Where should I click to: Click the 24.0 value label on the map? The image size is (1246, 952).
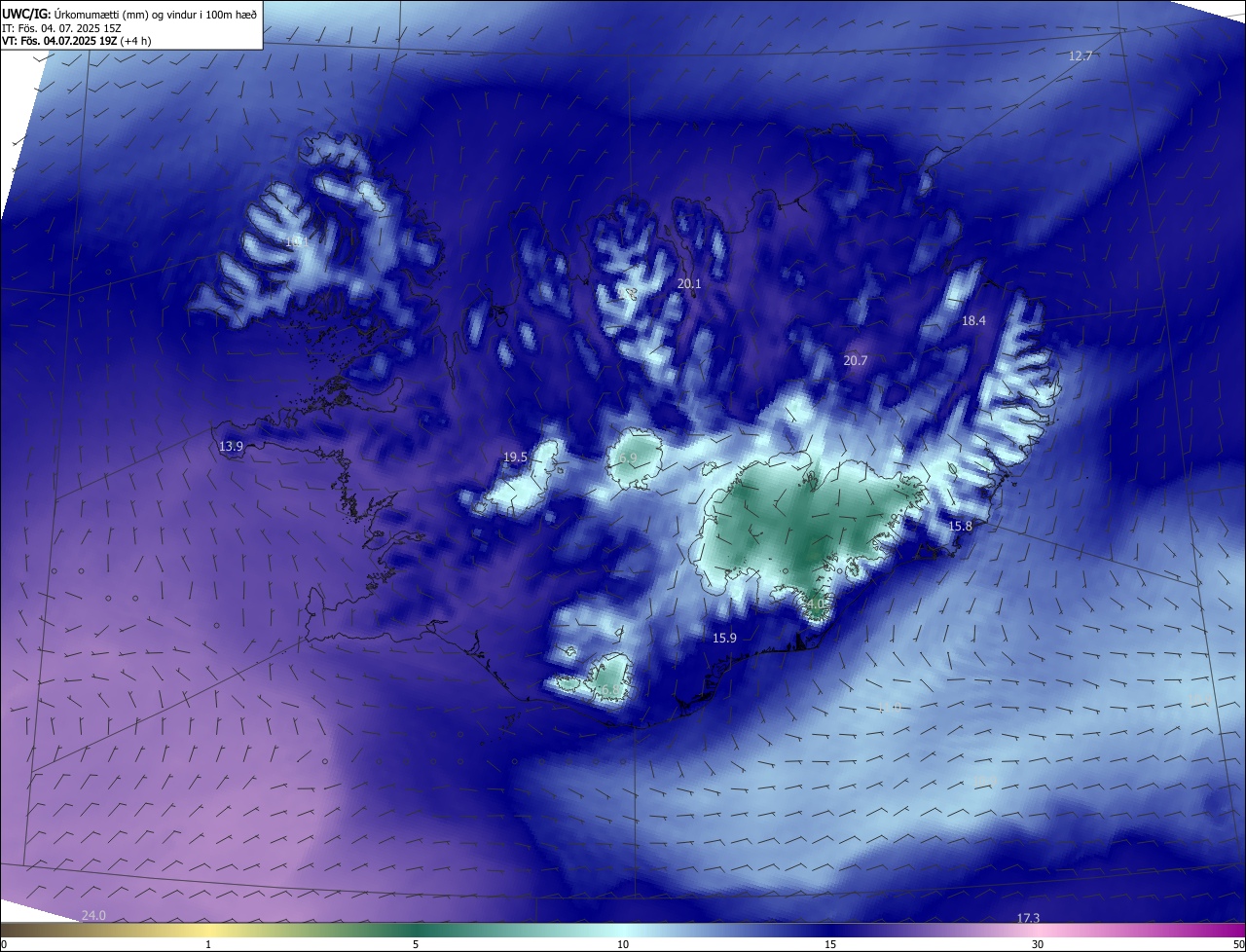(93, 916)
